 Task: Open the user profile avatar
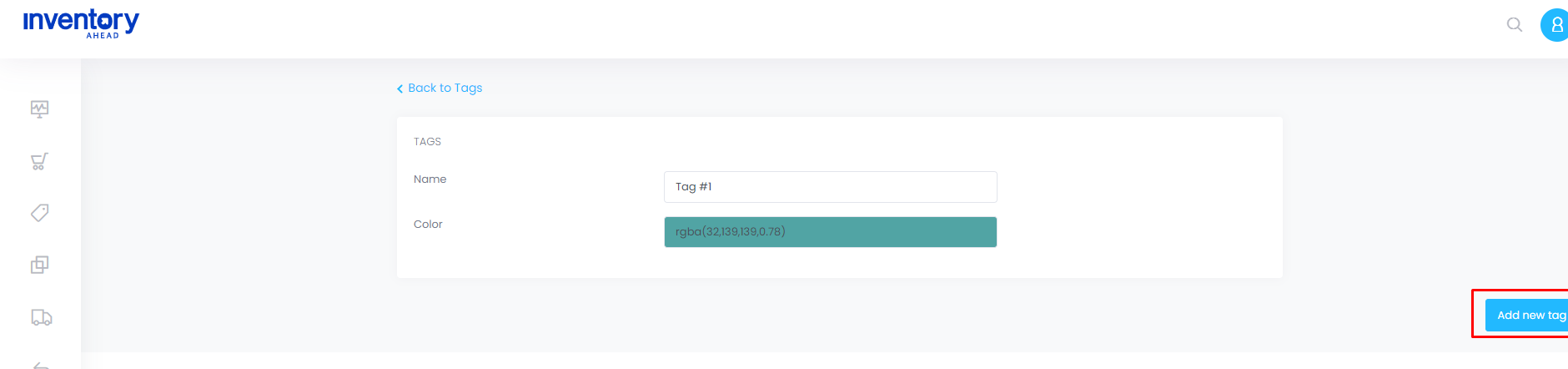pos(1554,25)
